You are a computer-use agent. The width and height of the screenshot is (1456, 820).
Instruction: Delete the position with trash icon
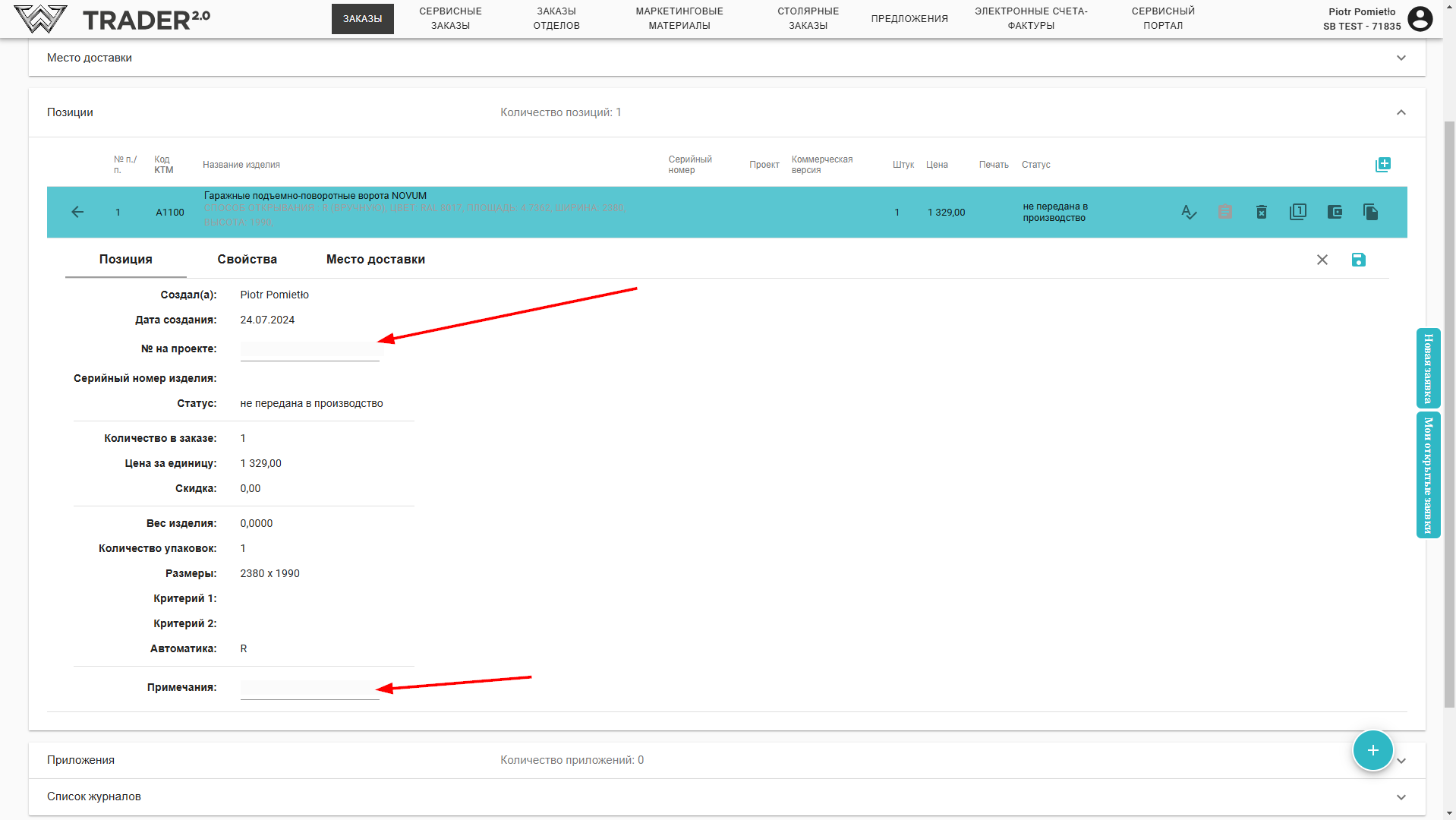click(1261, 213)
